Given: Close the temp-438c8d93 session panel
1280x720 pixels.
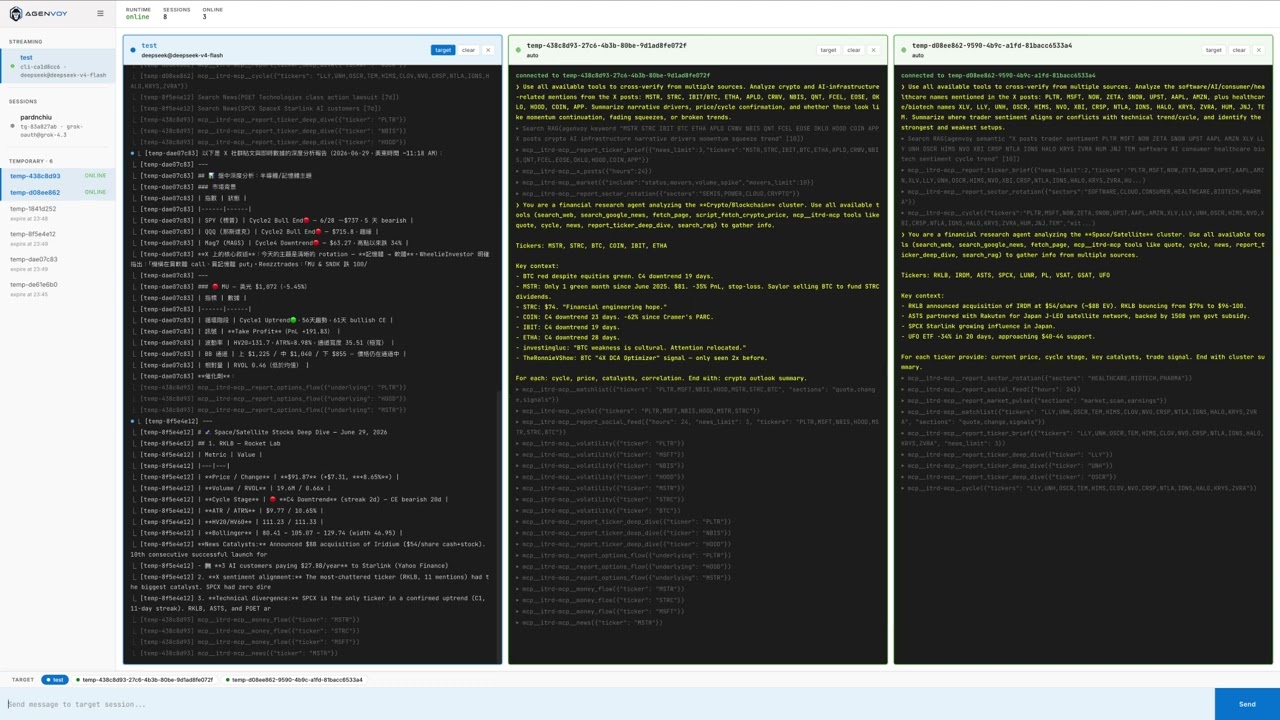Looking at the screenshot, I should point(873,50).
